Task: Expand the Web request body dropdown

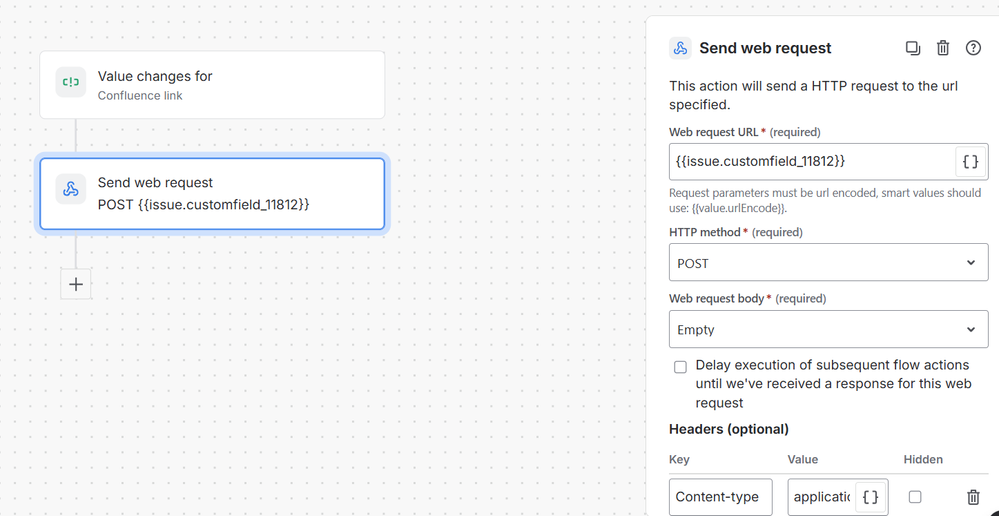Action: [828, 329]
